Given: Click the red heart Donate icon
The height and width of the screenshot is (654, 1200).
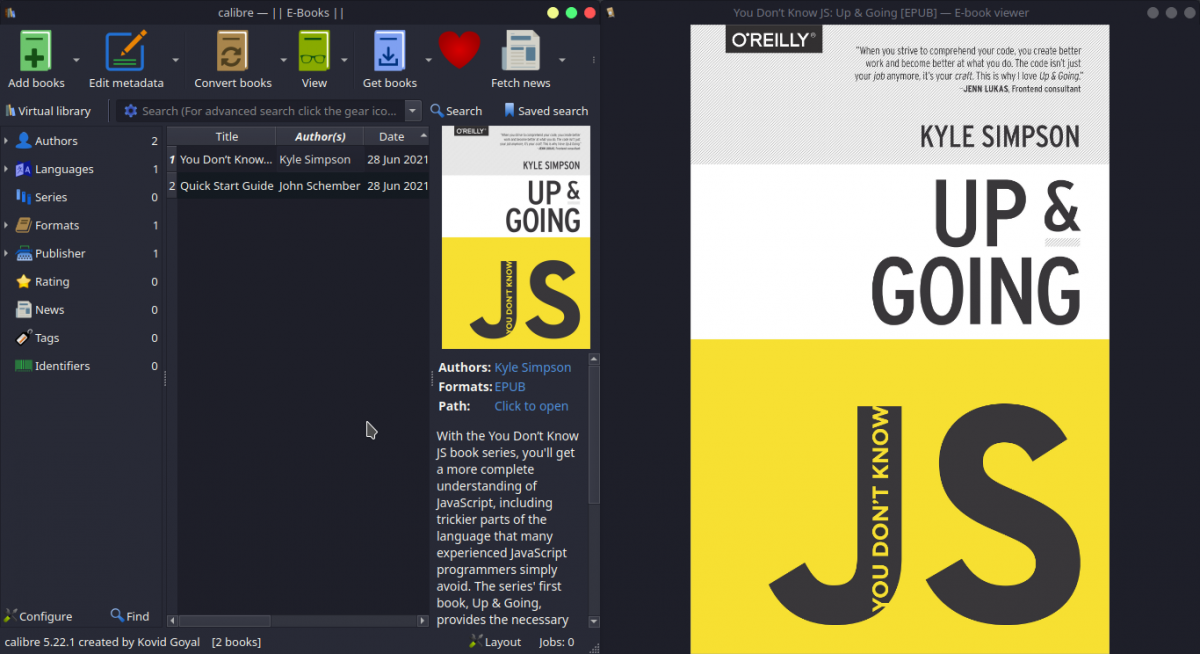Looking at the screenshot, I should tap(459, 49).
